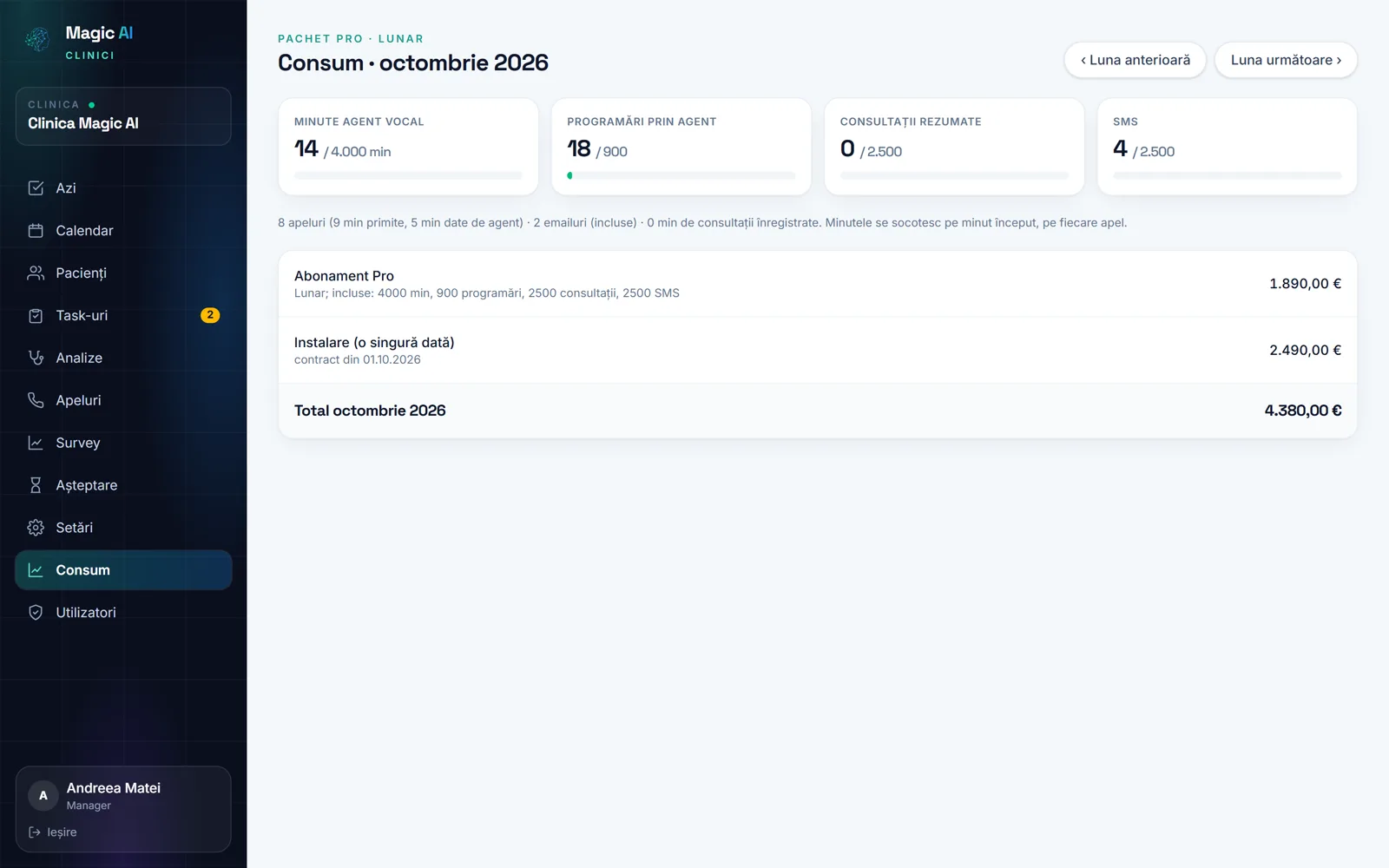This screenshot has height=868, width=1389.
Task: Open Setări using the gear icon
Action: [x=36, y=528]
